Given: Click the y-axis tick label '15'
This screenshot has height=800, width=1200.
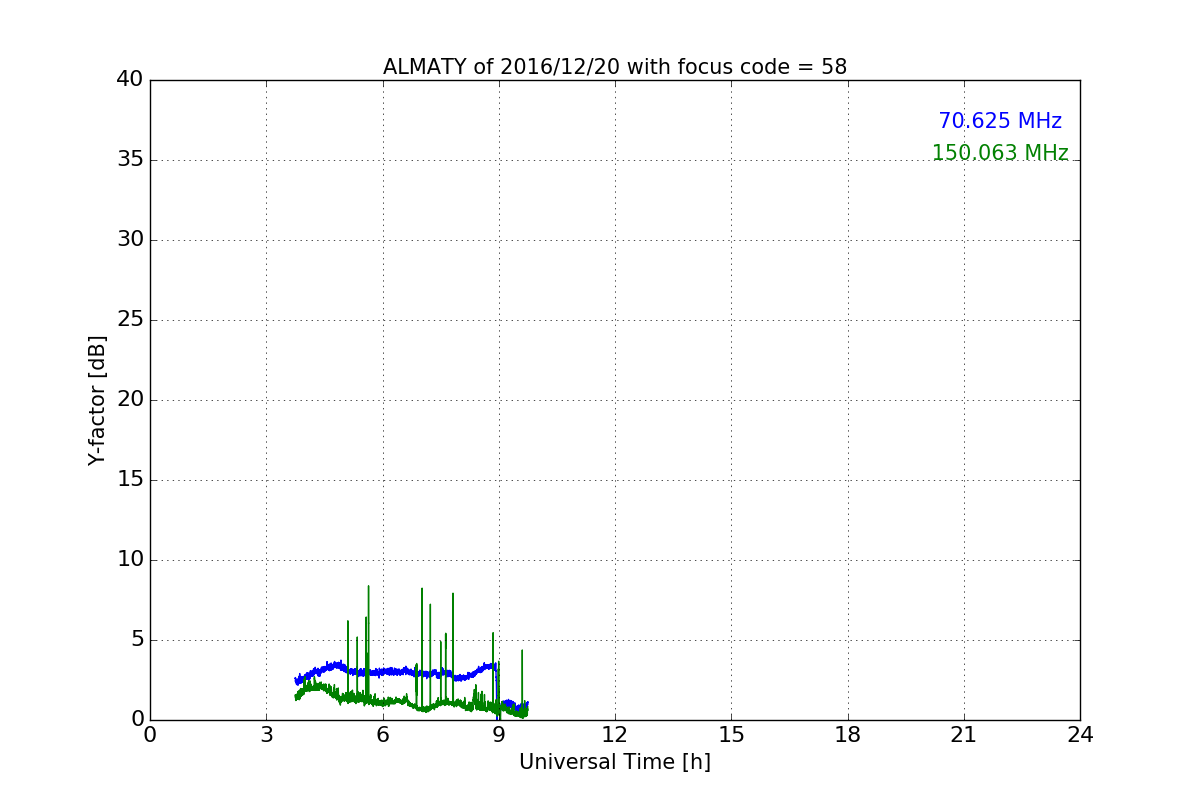Looking at the screenshot, I should (130, 480).
